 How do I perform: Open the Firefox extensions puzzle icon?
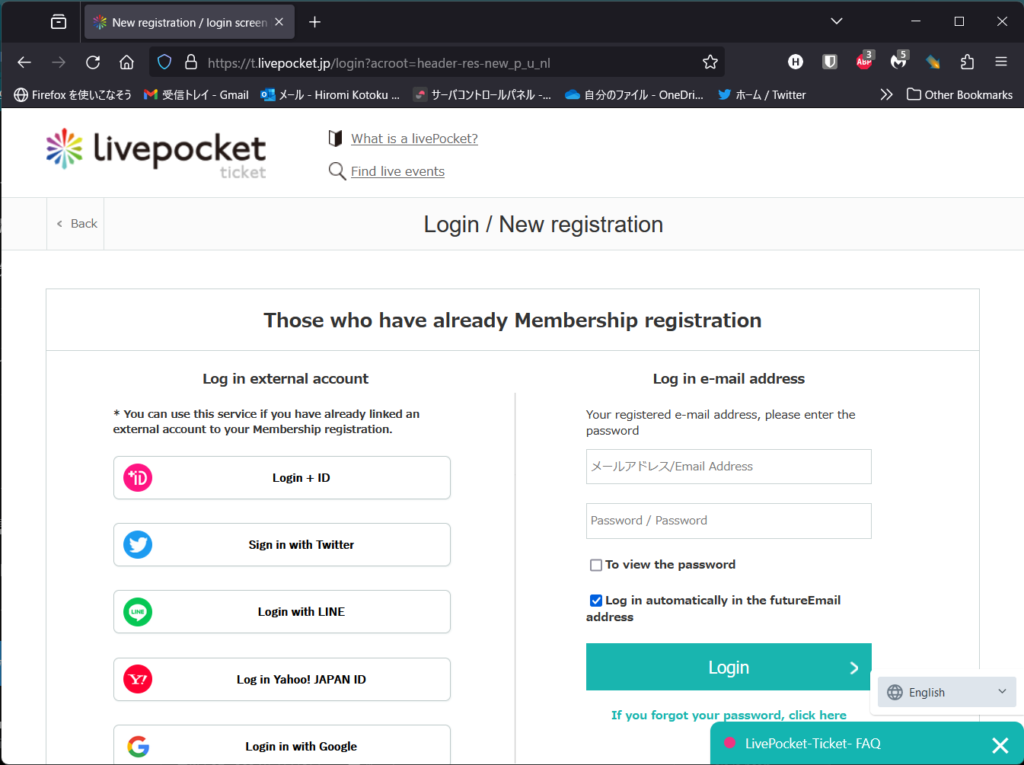(x=967, y=62)
